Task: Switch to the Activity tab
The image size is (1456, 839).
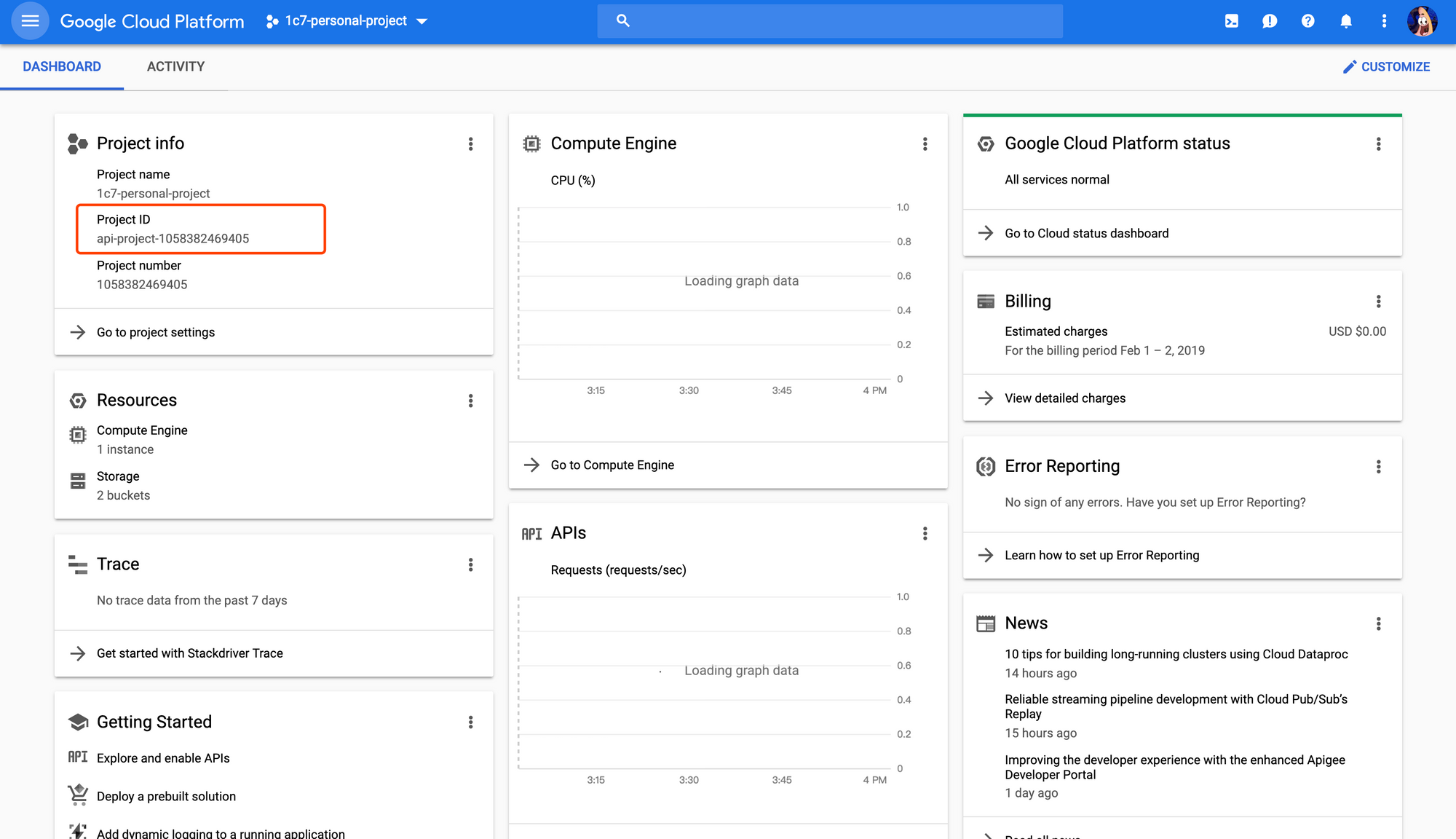Action: tap(175, 67)
